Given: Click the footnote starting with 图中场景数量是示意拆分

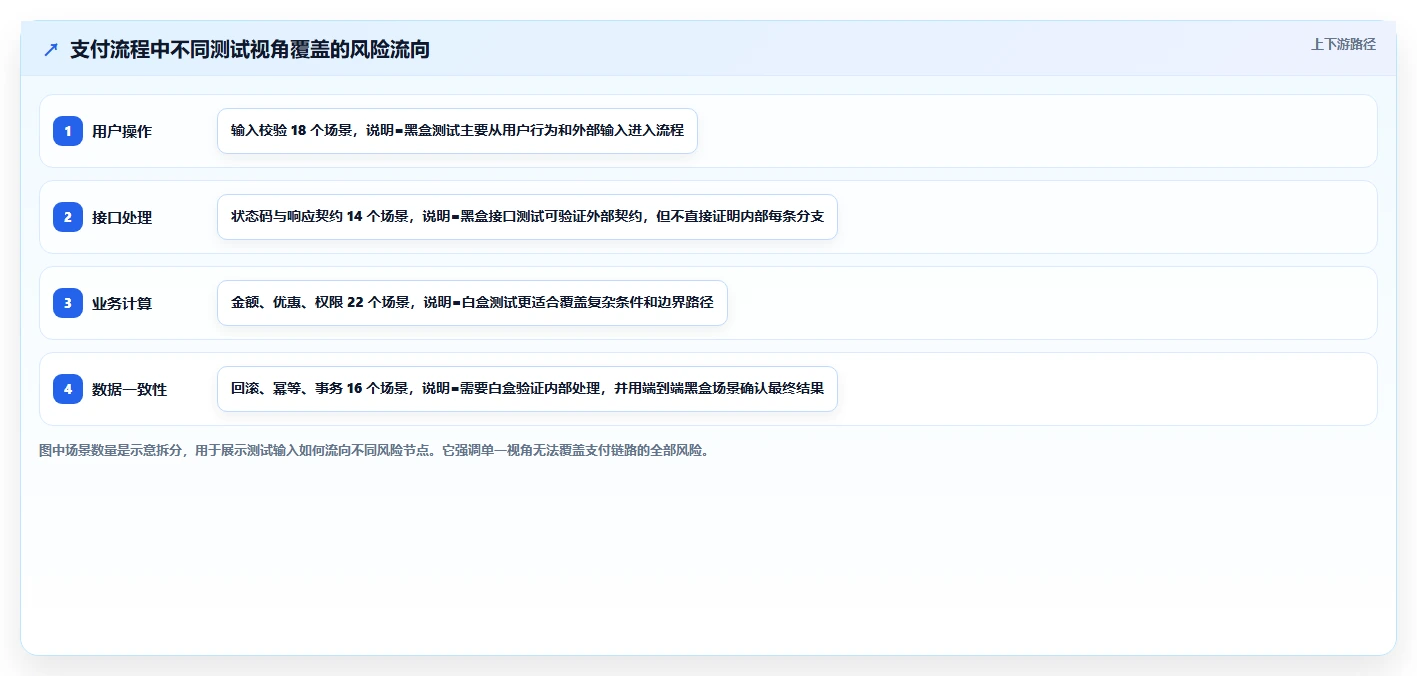Looking at the screenshot, I should click(374, 450).
